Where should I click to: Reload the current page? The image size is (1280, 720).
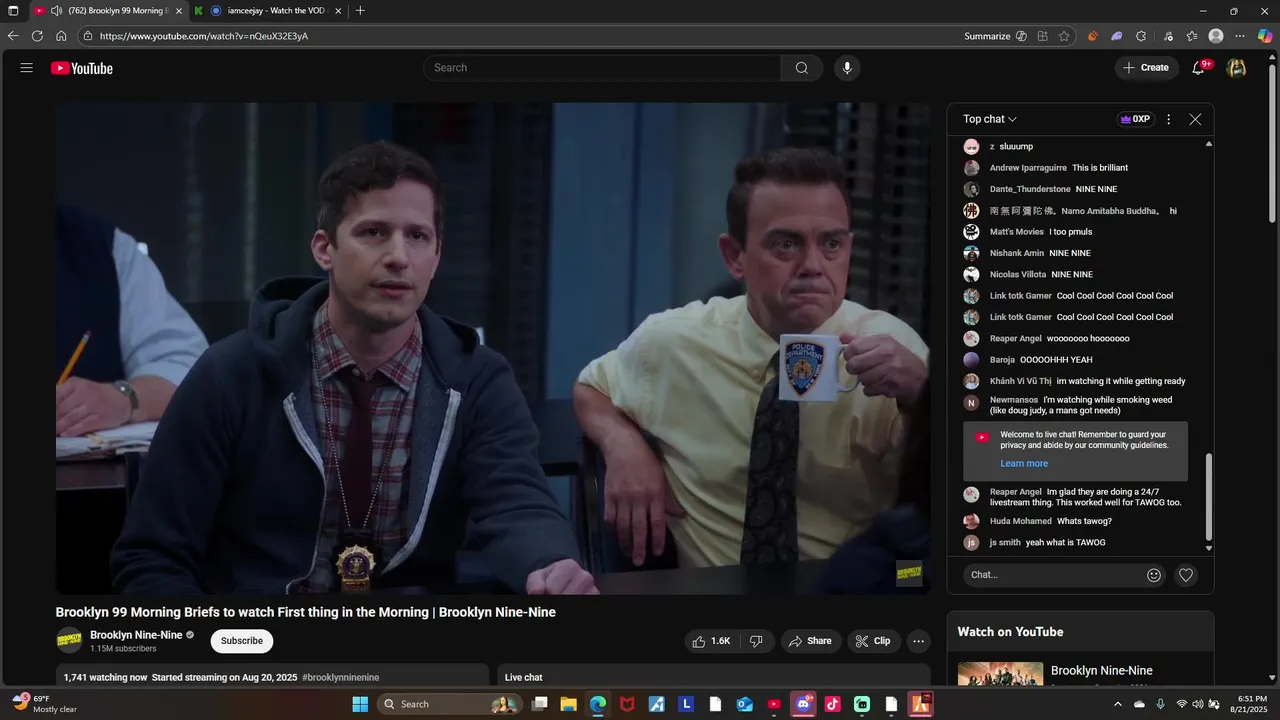(37, 36)
